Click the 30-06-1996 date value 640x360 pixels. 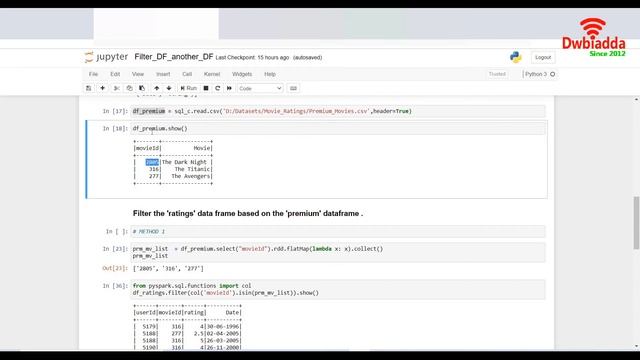click(x=224, y=327)
